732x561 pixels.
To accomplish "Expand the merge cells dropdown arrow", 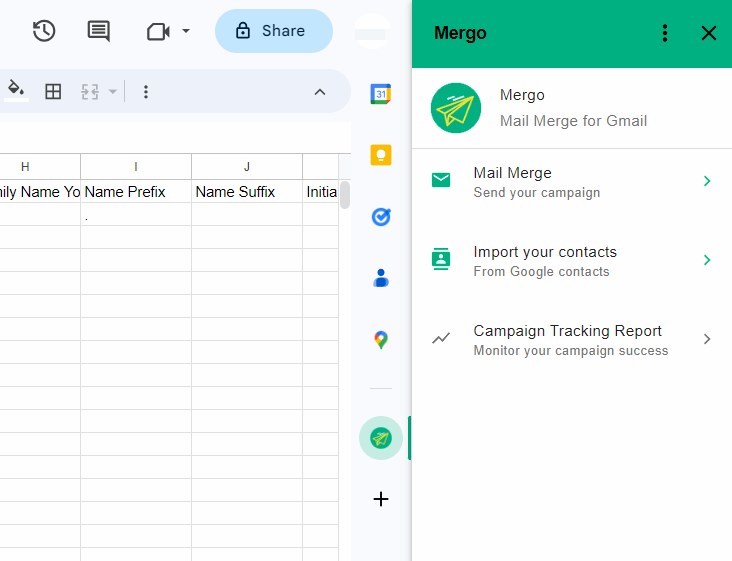I will click(x=113, y=92).
